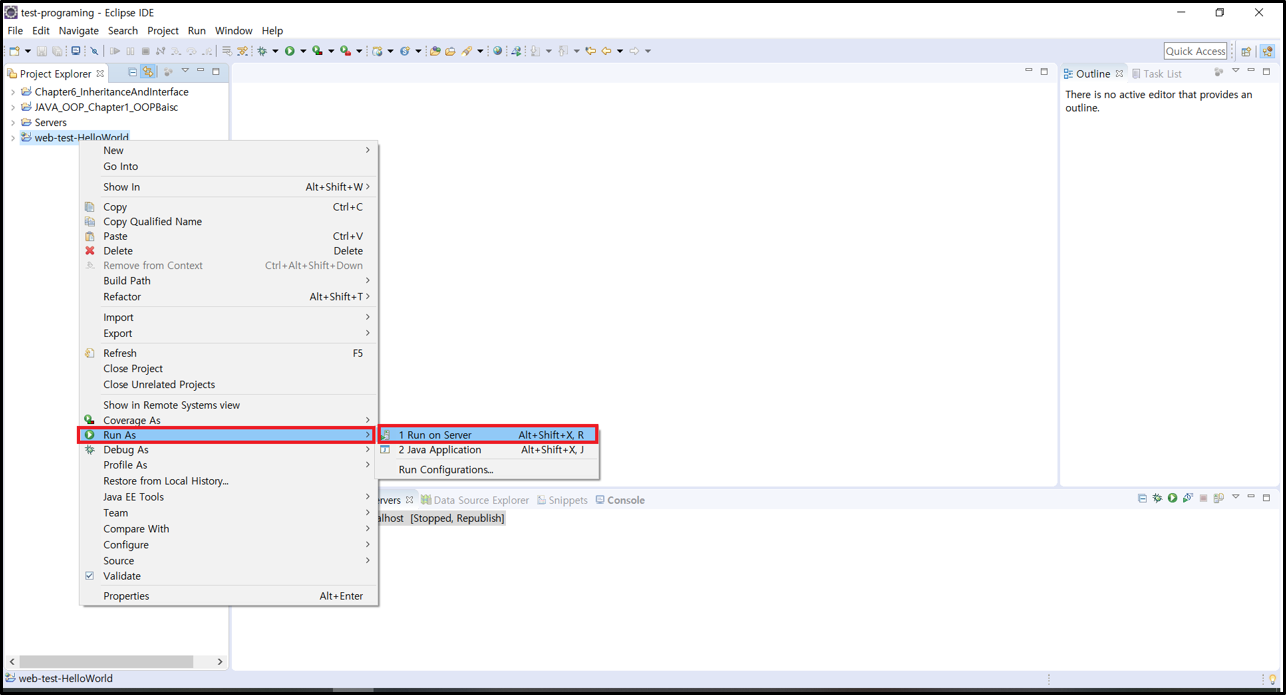Open New wizard dropdown arrow
This screenshot has width=1286, height=695.
pyautogui.click(x=27, y=51)
